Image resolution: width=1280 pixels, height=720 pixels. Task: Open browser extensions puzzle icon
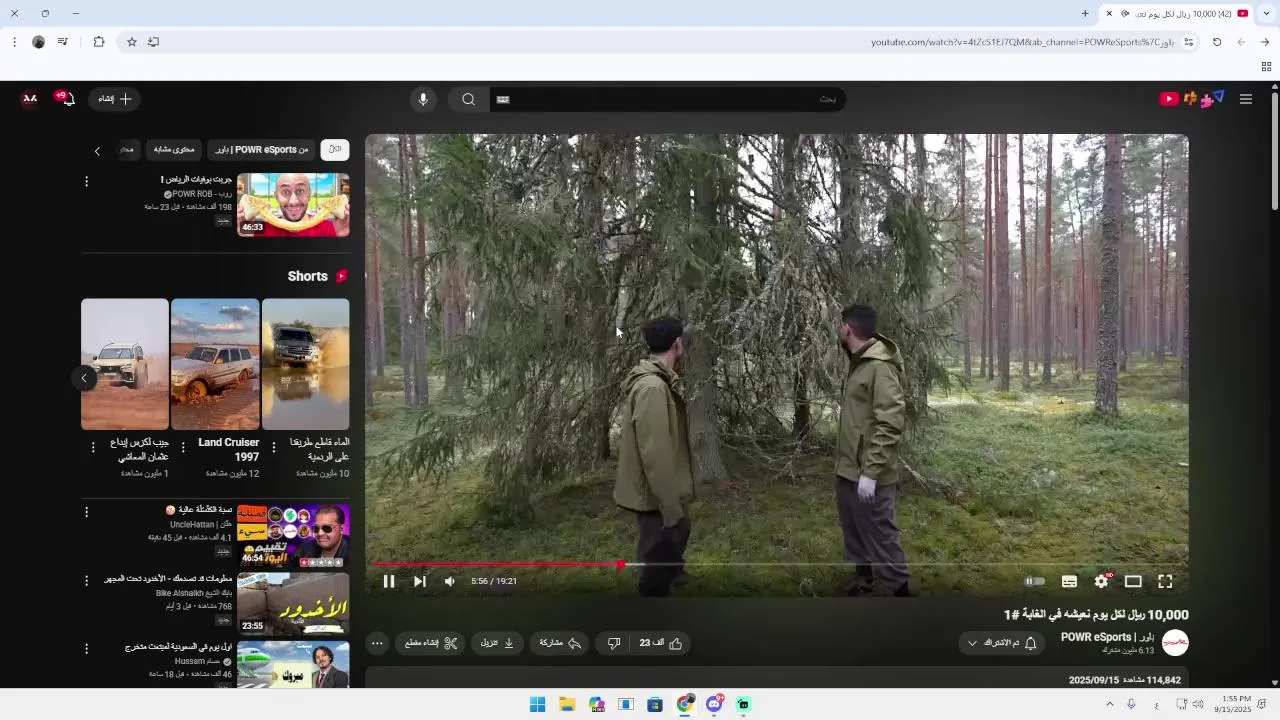[x=99, y=42]
